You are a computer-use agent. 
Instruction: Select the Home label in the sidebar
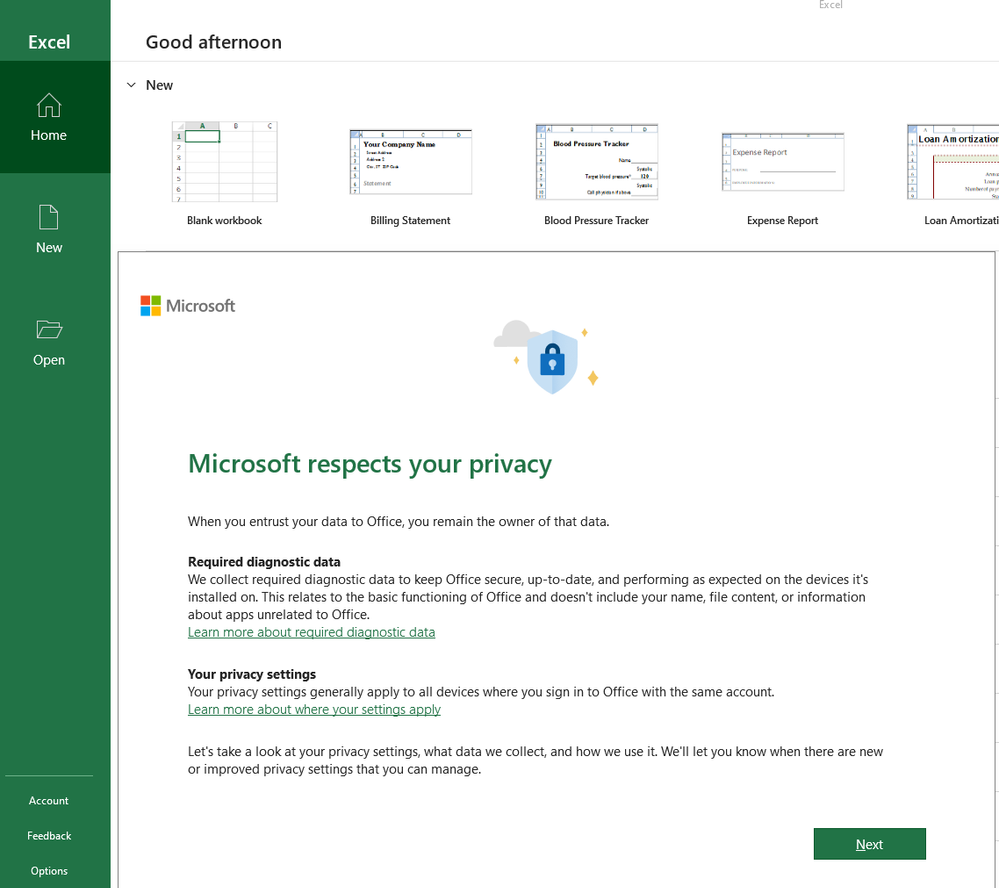coord(48,135)
